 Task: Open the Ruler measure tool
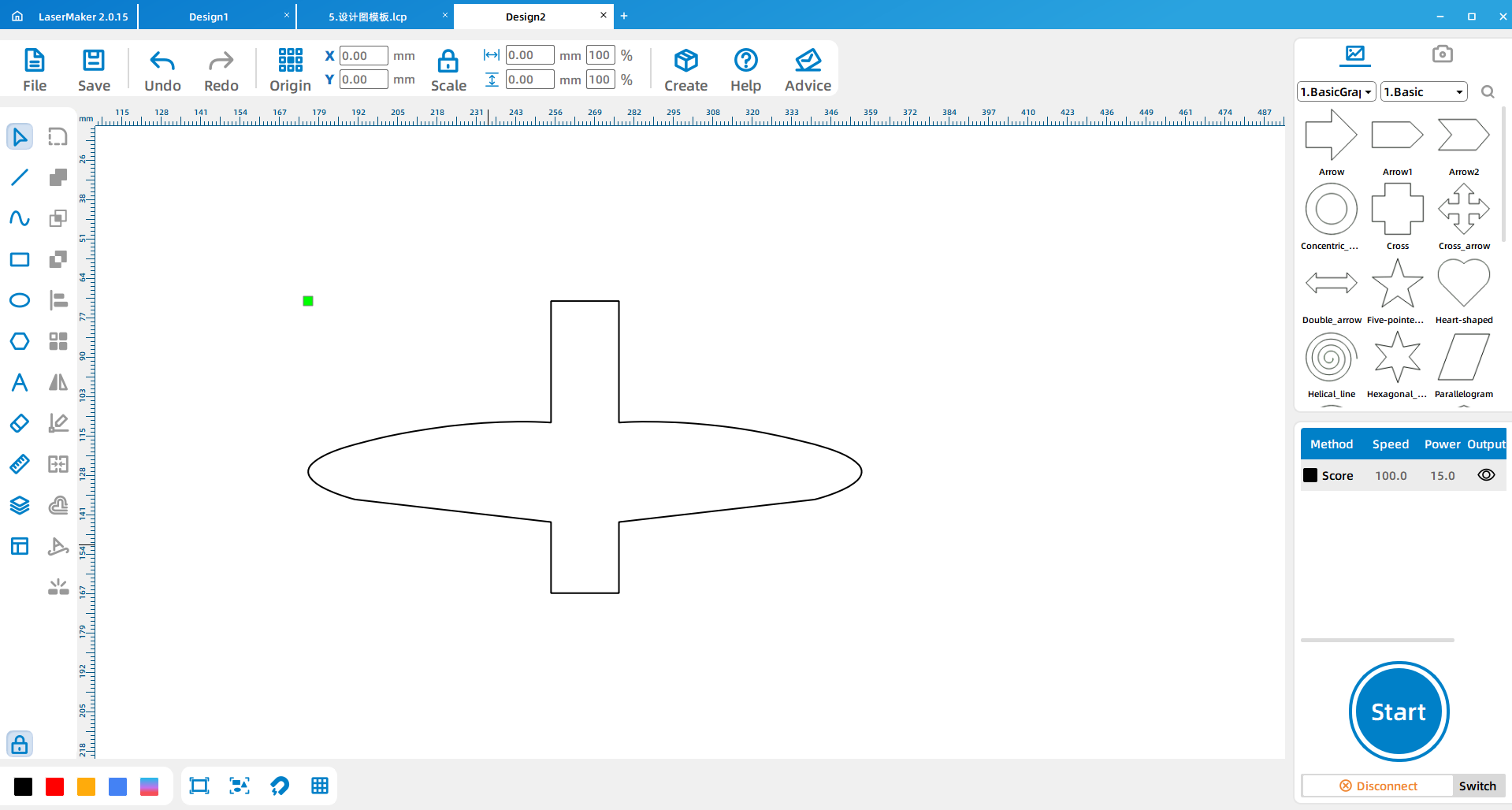coord(20,464)
